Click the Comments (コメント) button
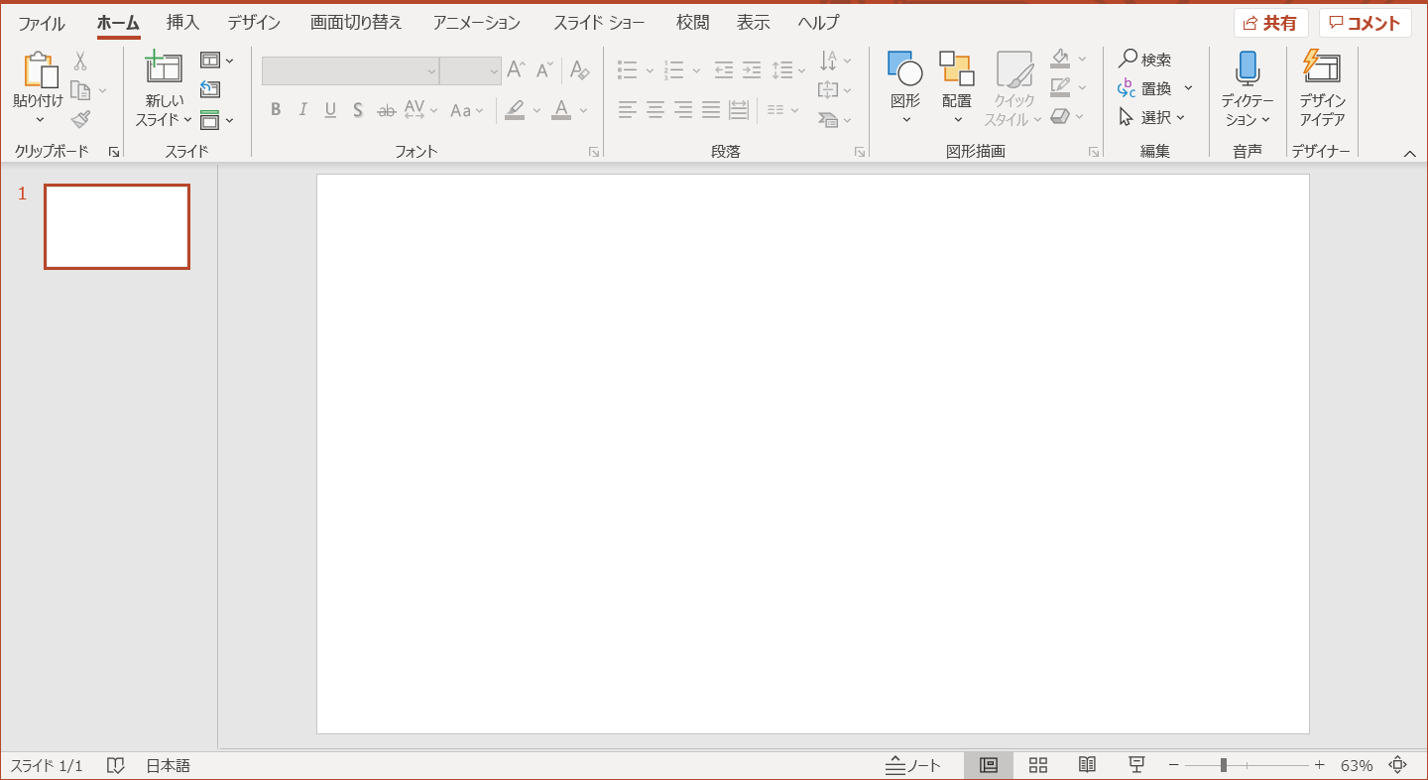 point(1364,23)
